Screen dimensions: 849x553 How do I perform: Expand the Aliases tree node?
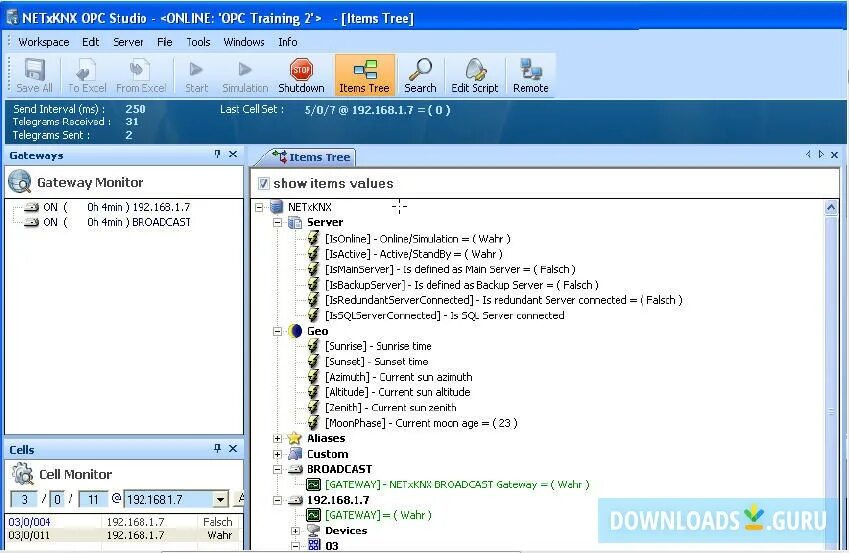277,438
